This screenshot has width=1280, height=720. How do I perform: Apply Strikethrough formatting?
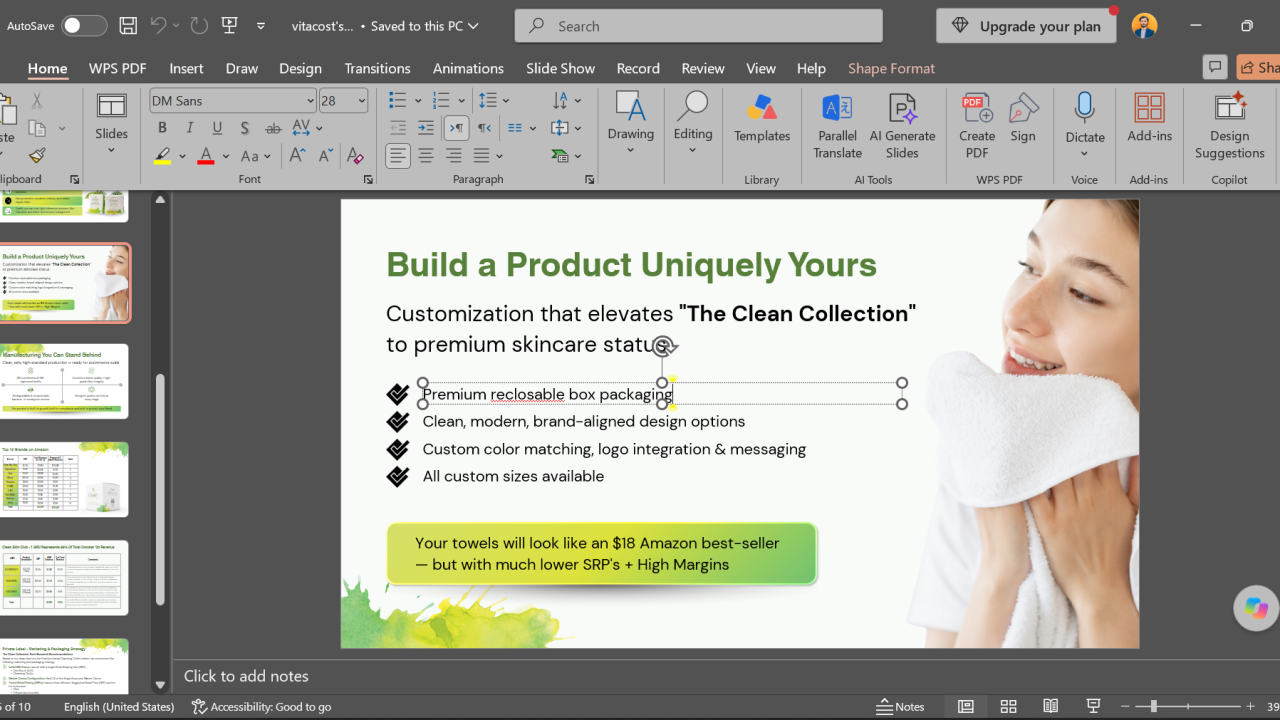pyautogui.click(x=273, y=128)
